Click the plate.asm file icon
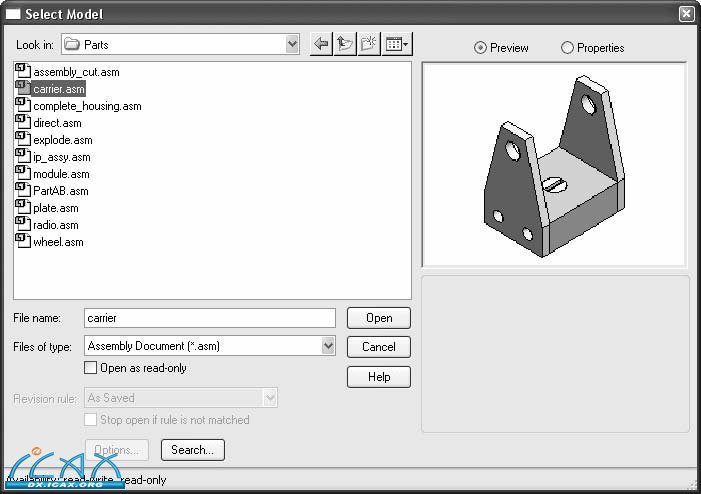Viewport: 701px width, 494px height. coord(23,207)
